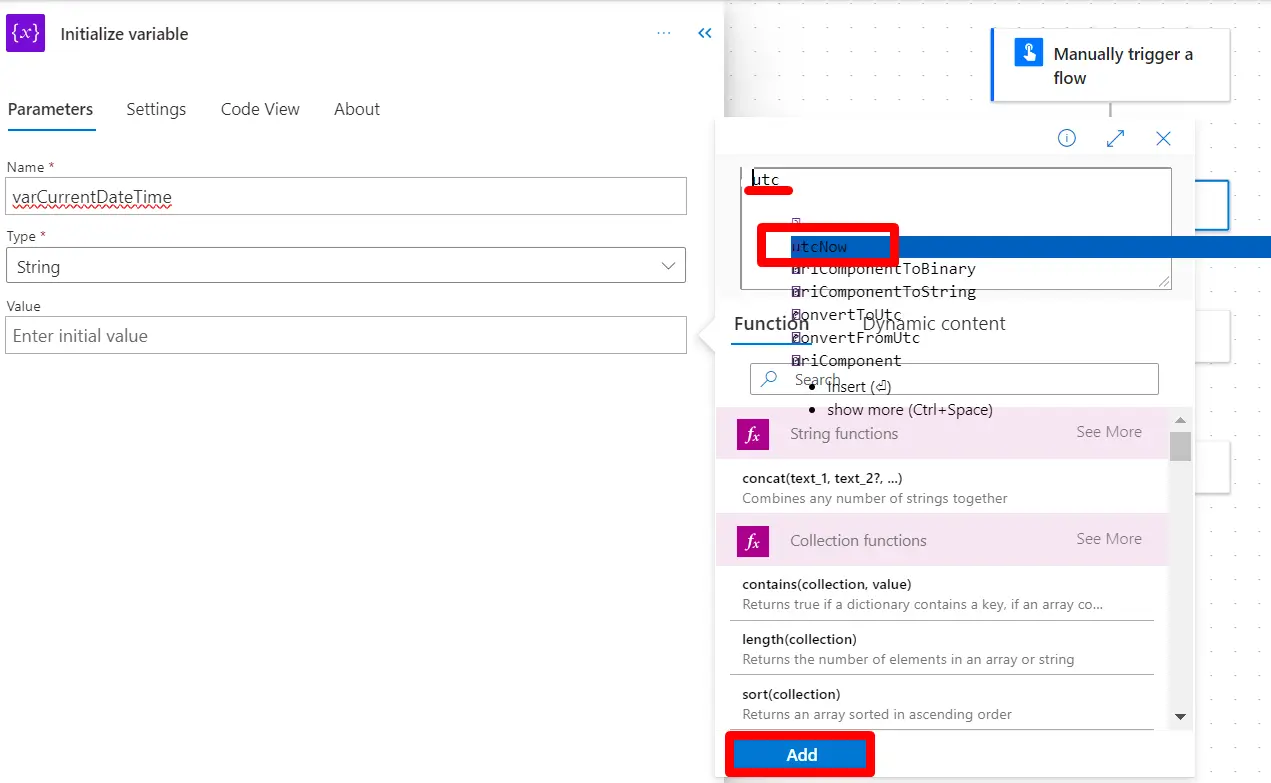Viewport: 1271px width, 783px height.
Task: Click the Manually trigger a flow icon
Action: [1029, 53]
